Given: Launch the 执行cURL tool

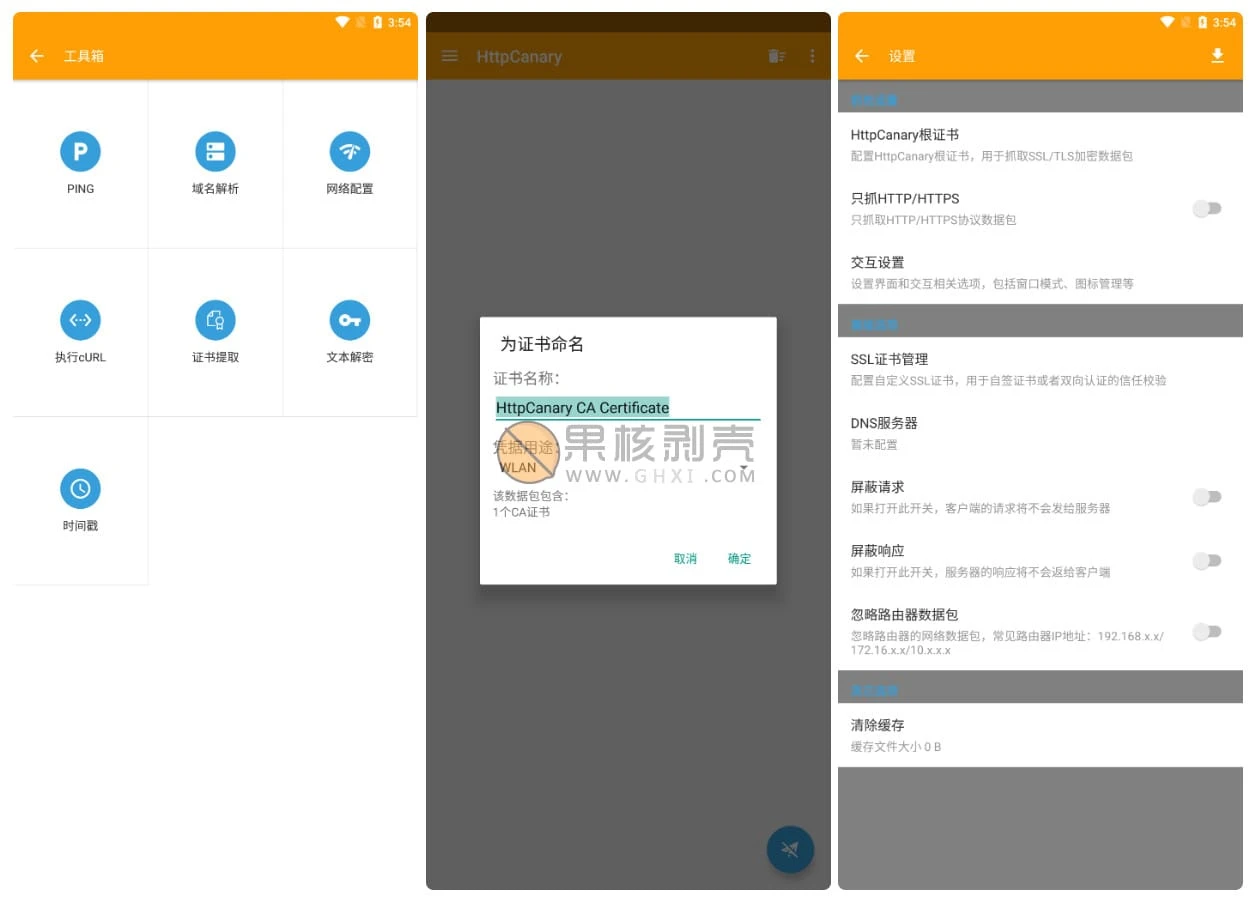Looking at the screenshot, I should point(80,333).
